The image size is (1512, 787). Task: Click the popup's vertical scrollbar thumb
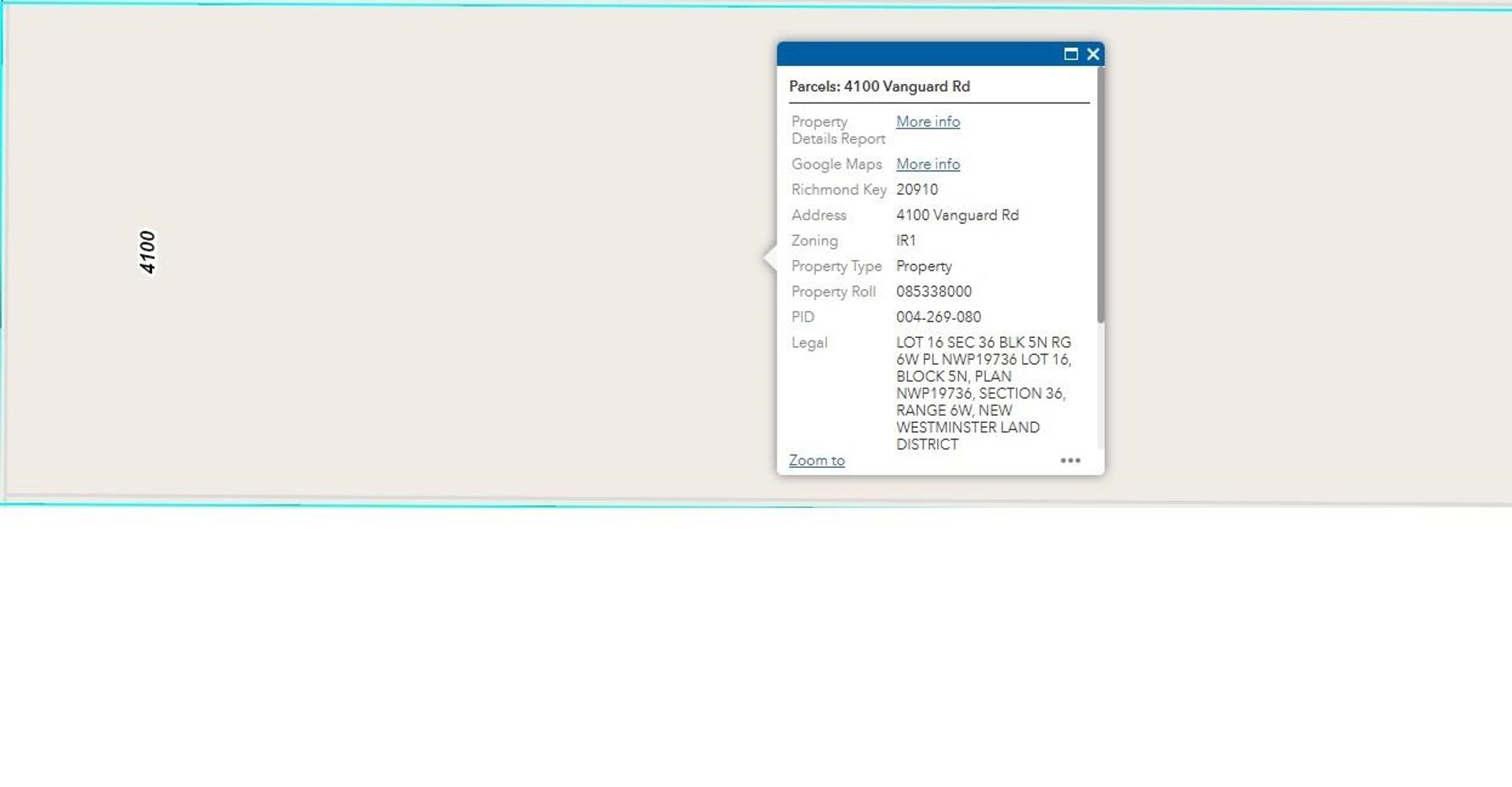tap(1100, 197)
